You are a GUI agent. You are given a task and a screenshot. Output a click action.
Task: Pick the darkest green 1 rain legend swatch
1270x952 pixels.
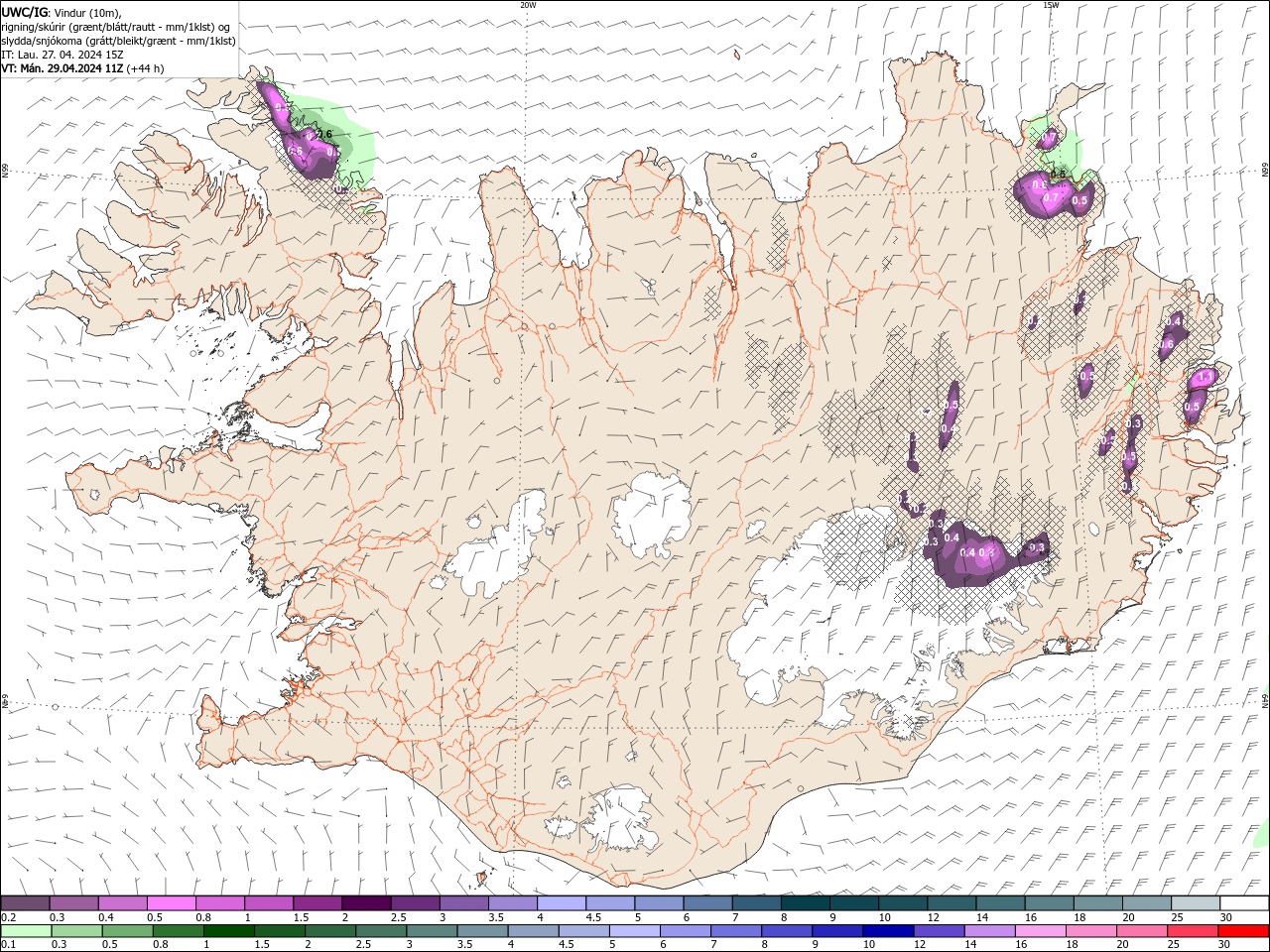[x=228, y=930]
